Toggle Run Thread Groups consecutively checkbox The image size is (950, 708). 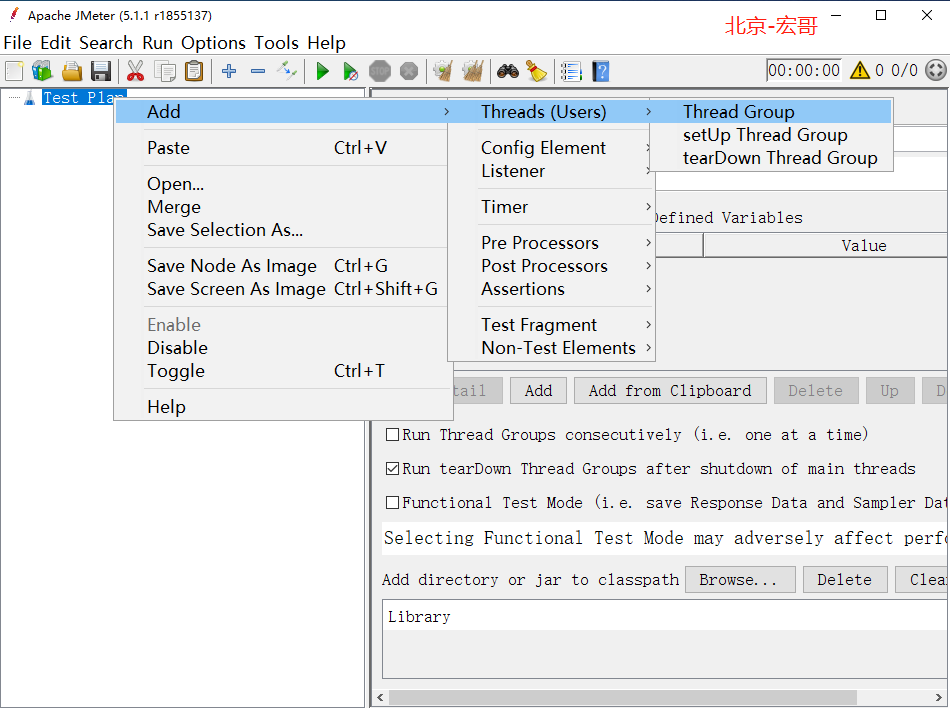coord(392,435)
